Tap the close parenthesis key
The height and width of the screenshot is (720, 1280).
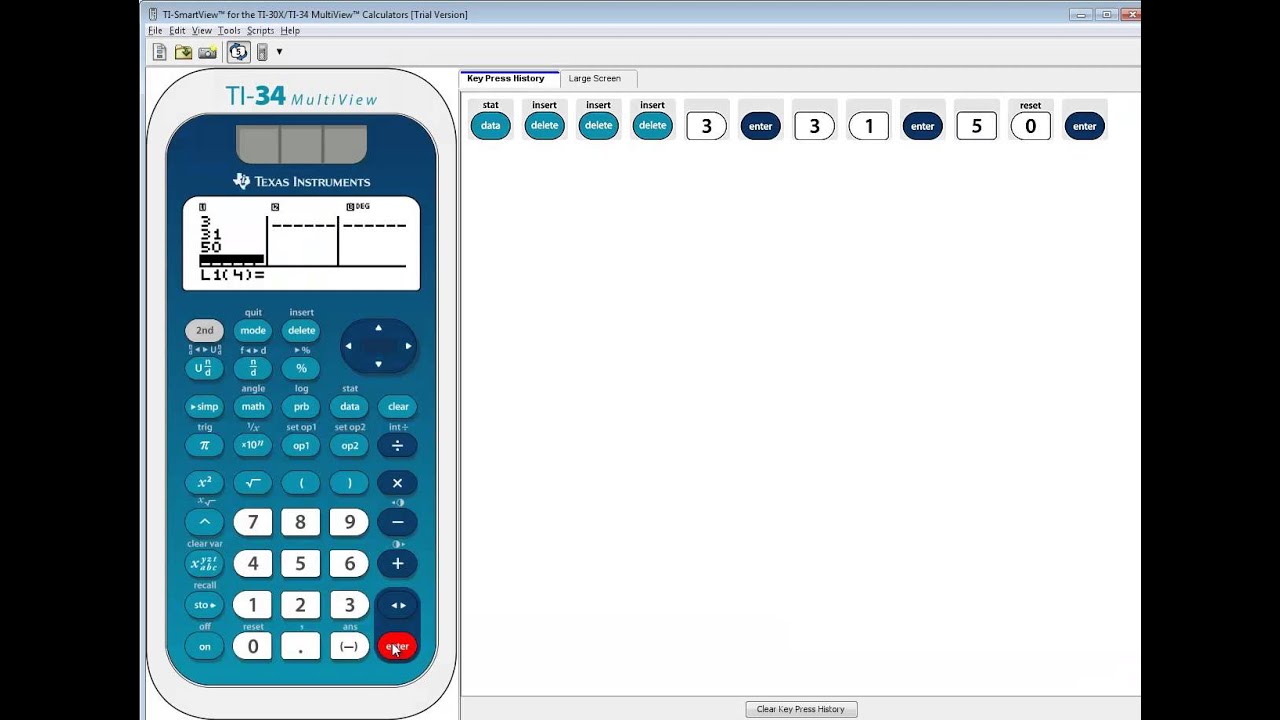tap(349, 483)
